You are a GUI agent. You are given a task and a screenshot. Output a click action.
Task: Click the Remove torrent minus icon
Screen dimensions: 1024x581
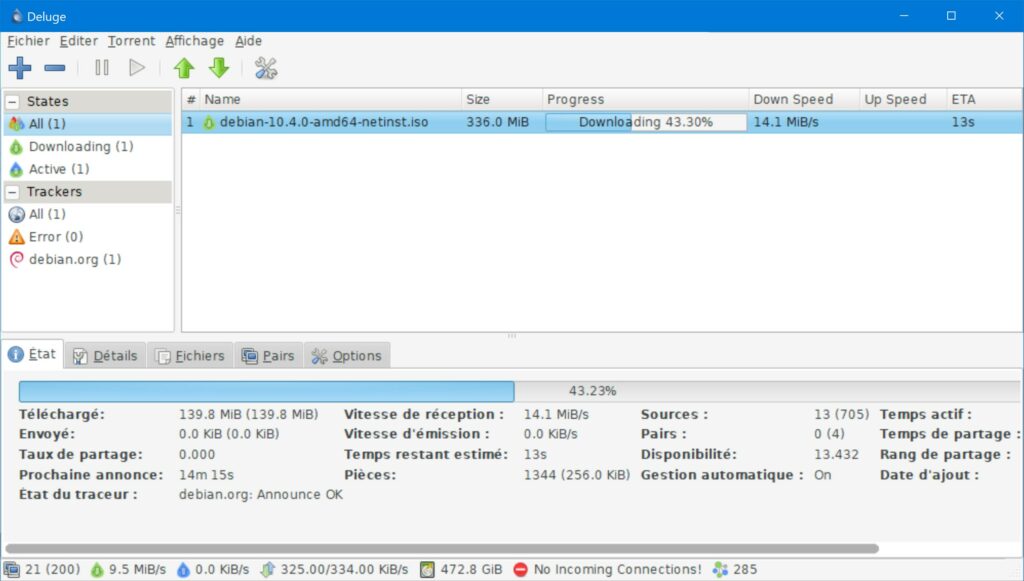55,67
